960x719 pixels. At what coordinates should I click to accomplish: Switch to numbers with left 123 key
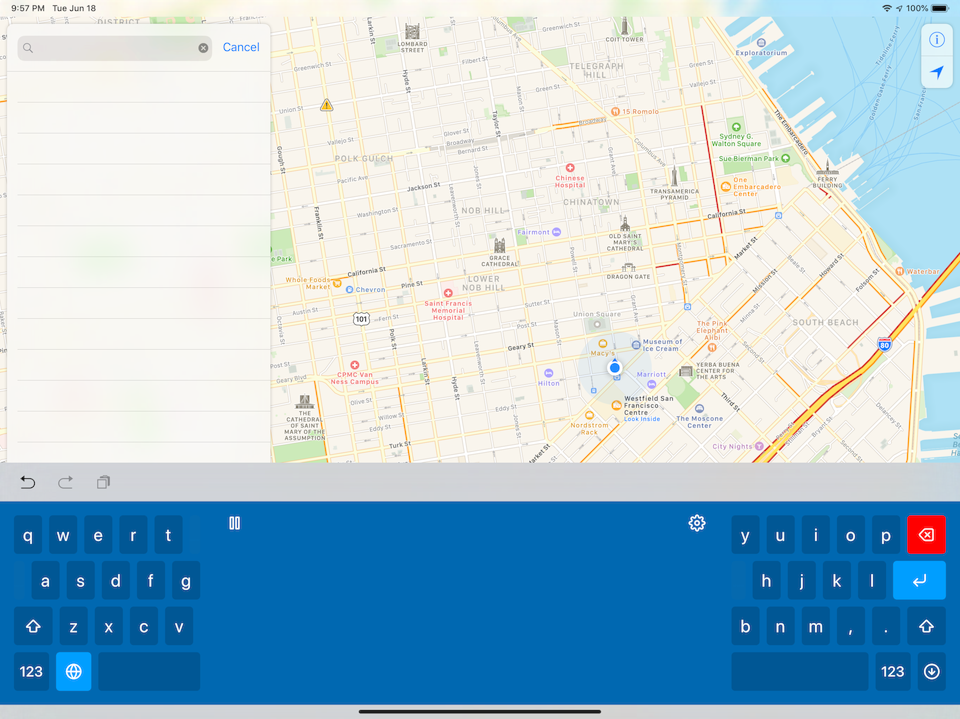(31, 671)
